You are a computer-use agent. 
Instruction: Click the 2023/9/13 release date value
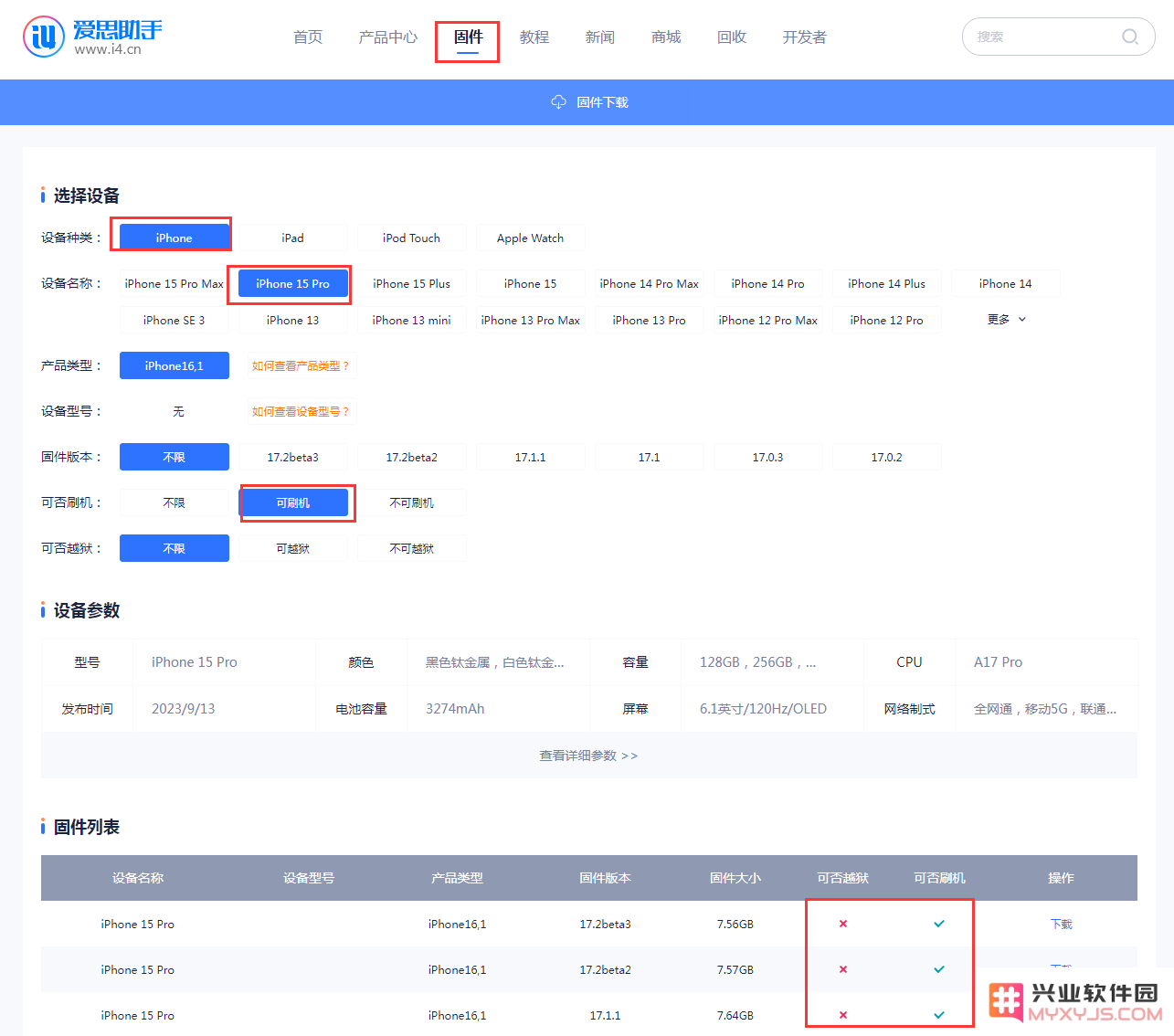[184, 709]
